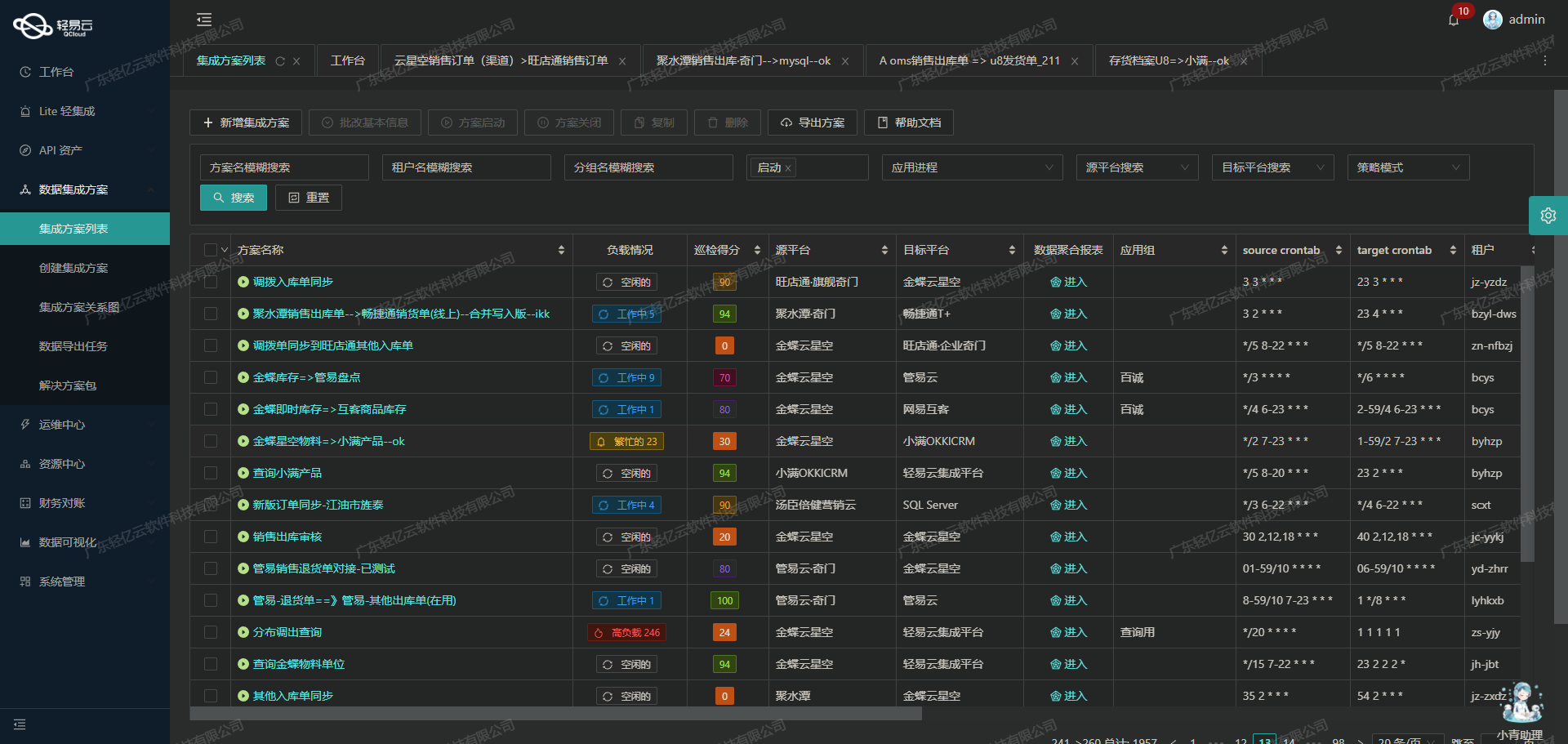Screen dimensions: 1568x744
Task: Click the status icon of 金蝶库存=>管易盘点
Action: pyautogui.click(x=243, y=377)
